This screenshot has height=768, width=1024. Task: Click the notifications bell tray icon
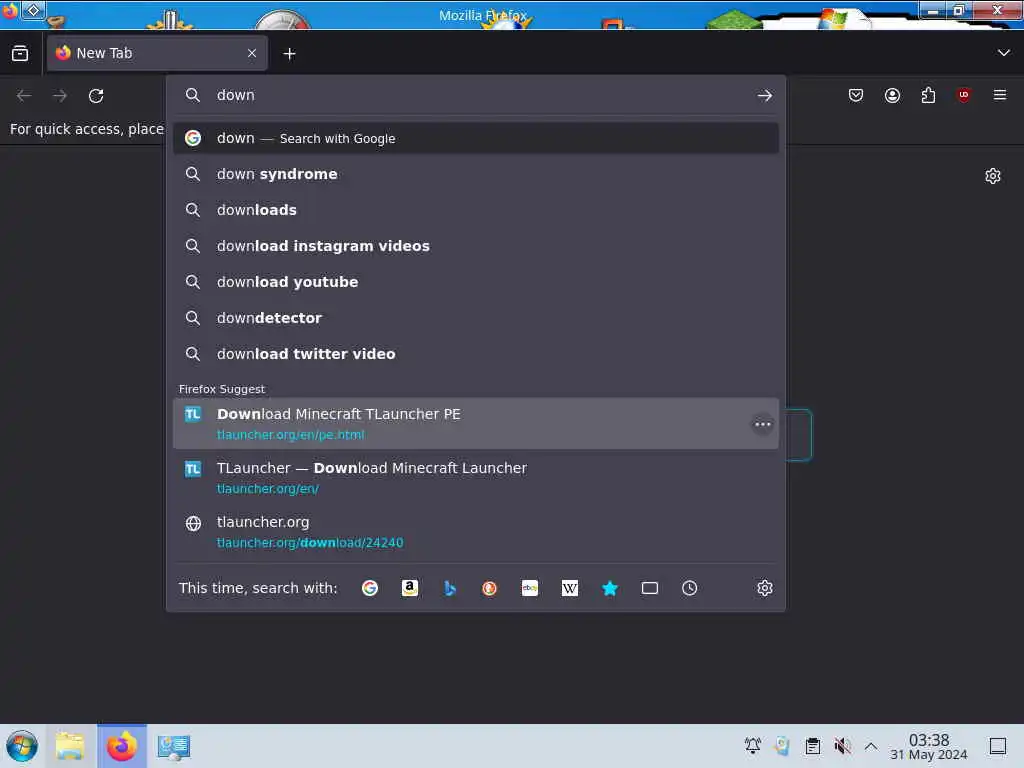pos(752,746)
